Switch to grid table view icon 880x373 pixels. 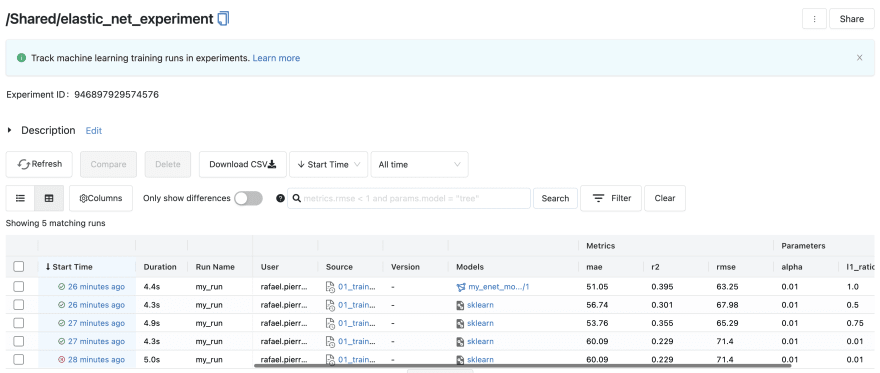pos(49,198)
